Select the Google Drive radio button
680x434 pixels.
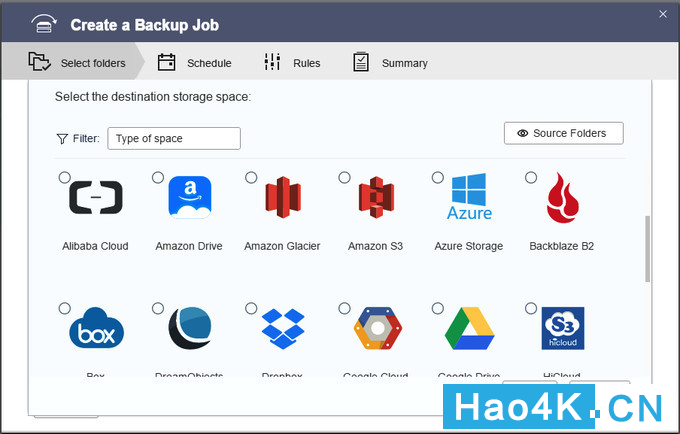[438, 308]
